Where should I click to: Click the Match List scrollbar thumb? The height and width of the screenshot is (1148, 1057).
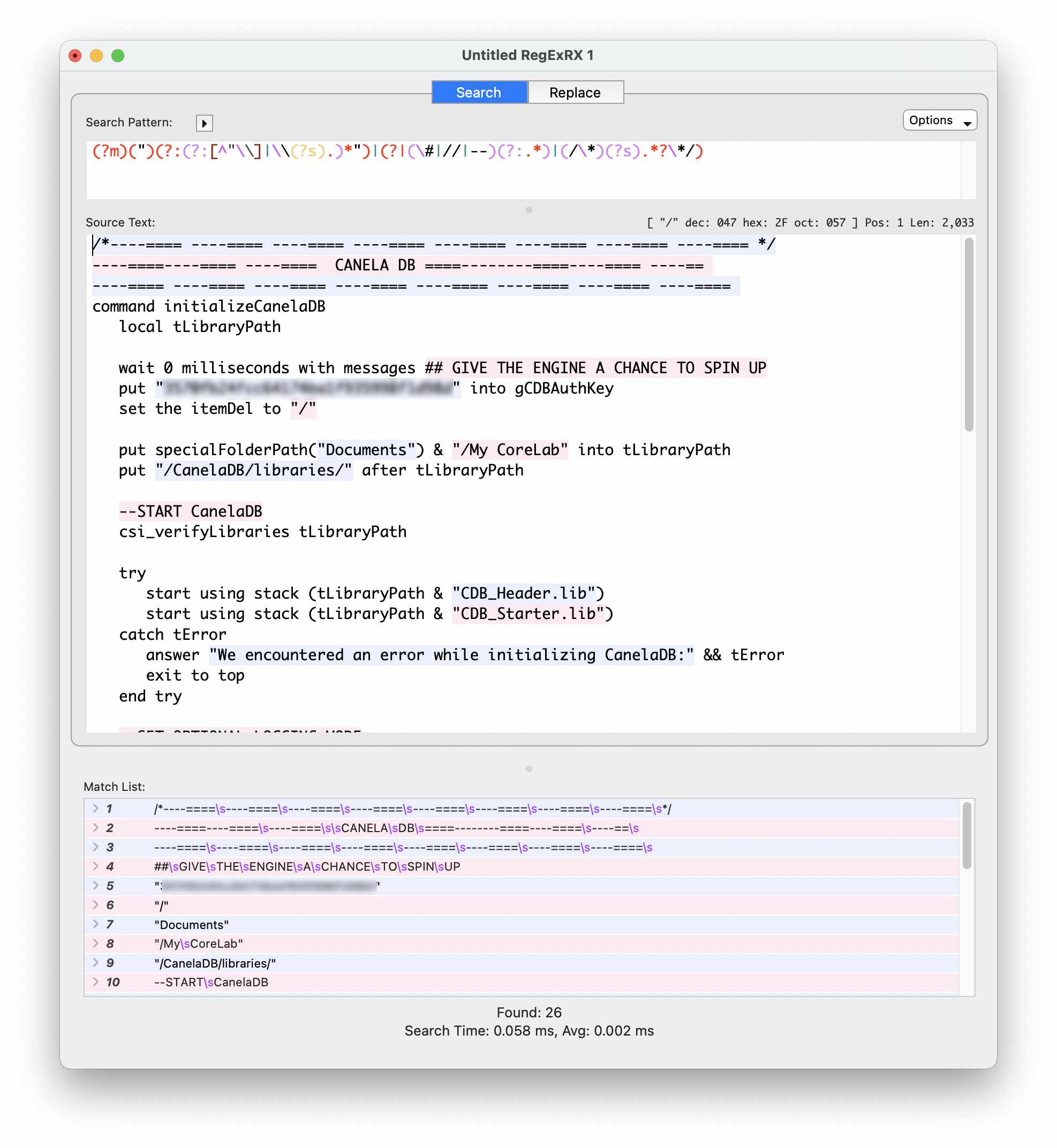tap(966, 835)
